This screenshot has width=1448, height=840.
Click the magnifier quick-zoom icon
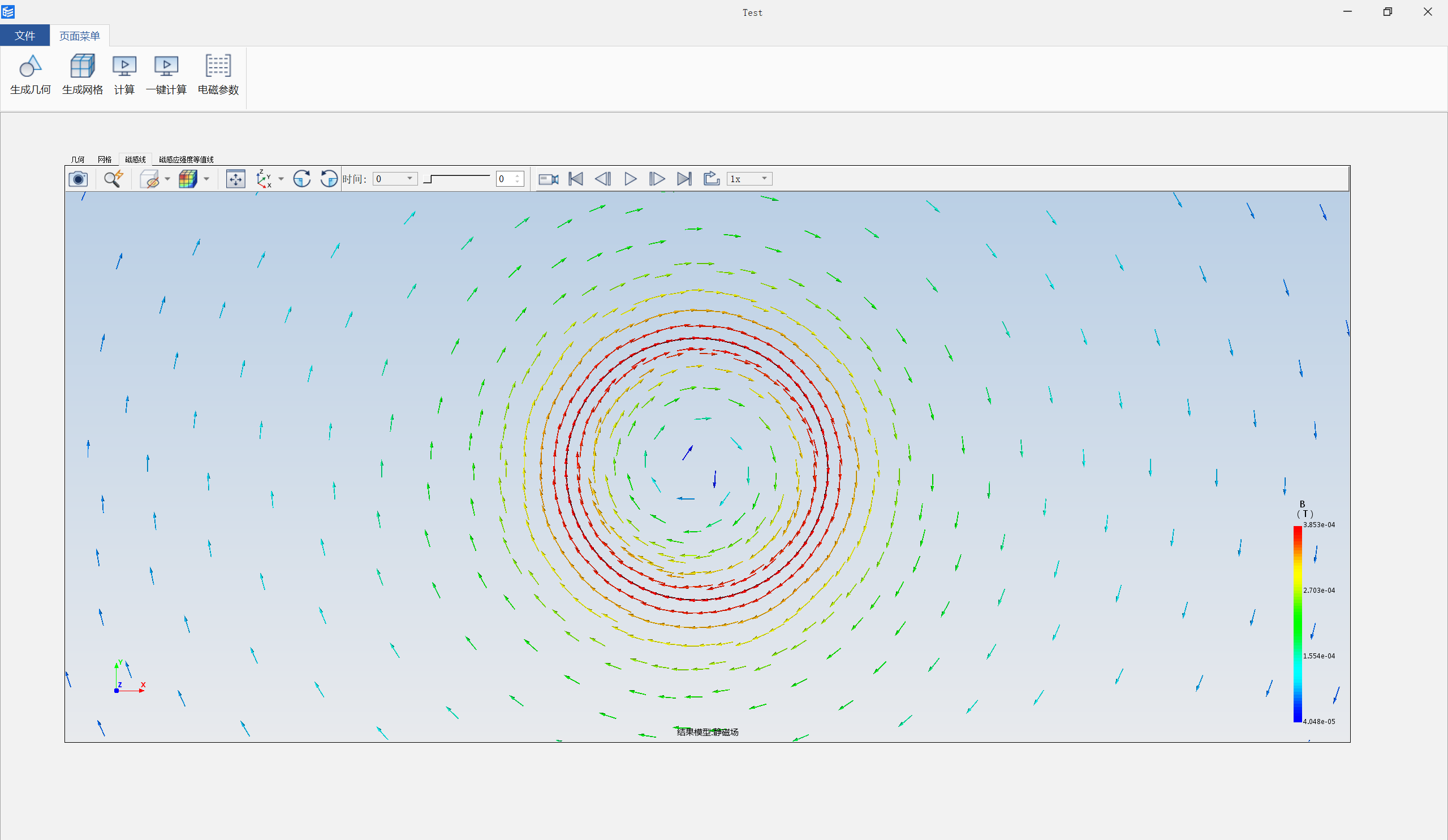[x=113, y=179]
